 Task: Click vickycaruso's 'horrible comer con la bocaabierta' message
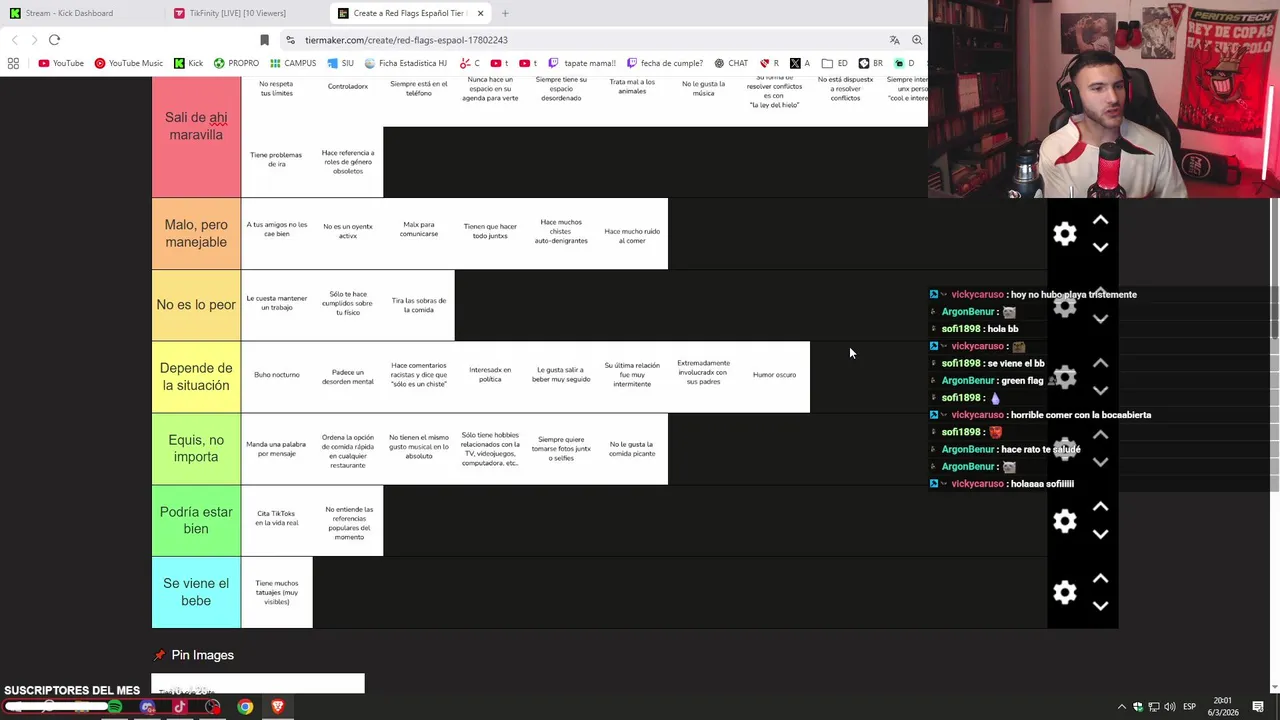(1081, 415)
